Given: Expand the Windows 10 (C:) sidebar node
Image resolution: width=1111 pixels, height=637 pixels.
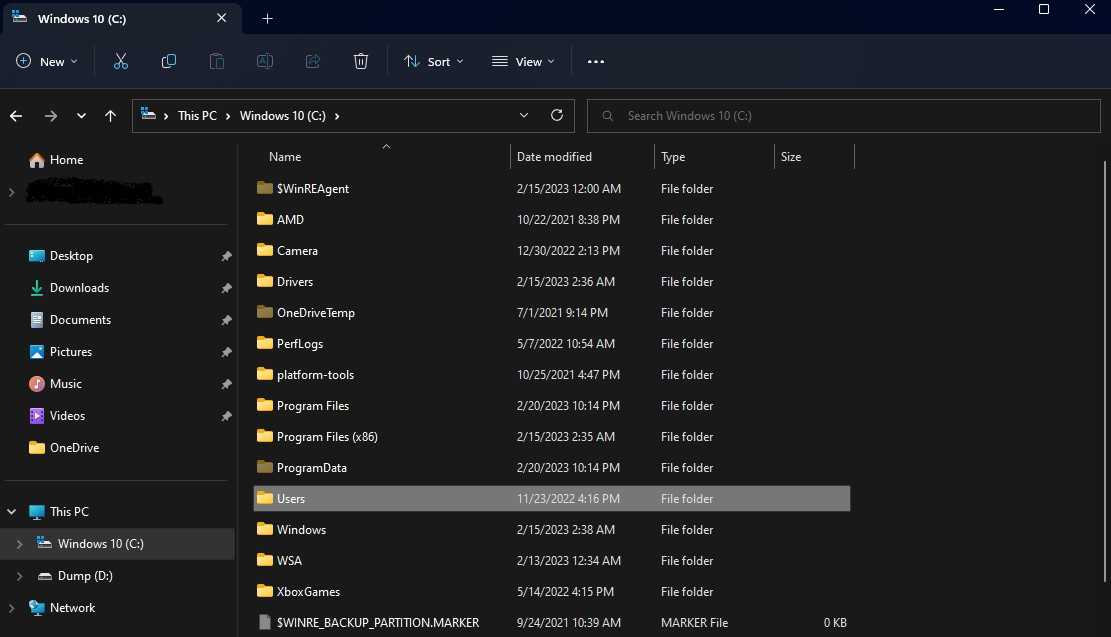Looking at the screenshot, I should coord(19,544).
